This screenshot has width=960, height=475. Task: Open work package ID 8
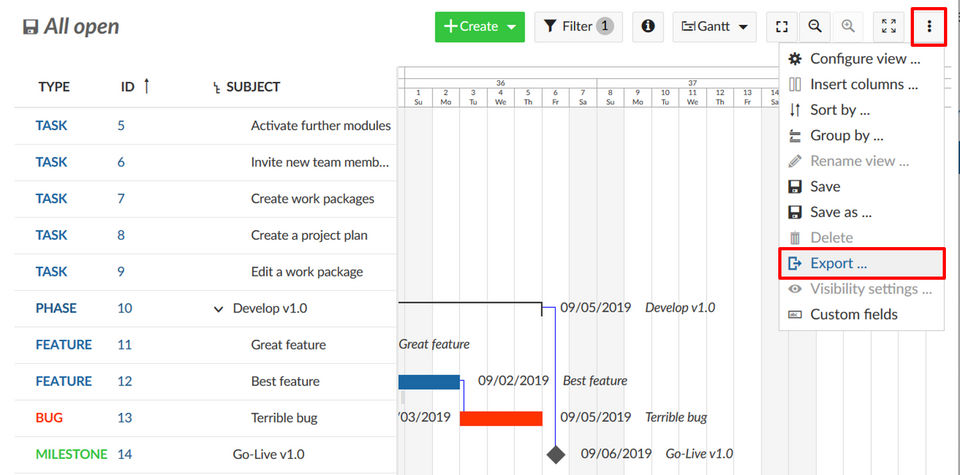[121, 236]
